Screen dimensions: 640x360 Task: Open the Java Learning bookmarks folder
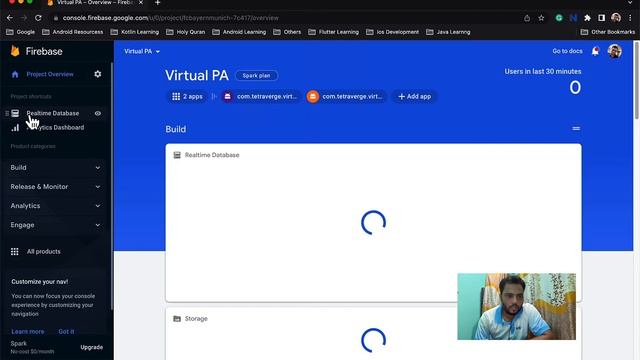(448, 32)
